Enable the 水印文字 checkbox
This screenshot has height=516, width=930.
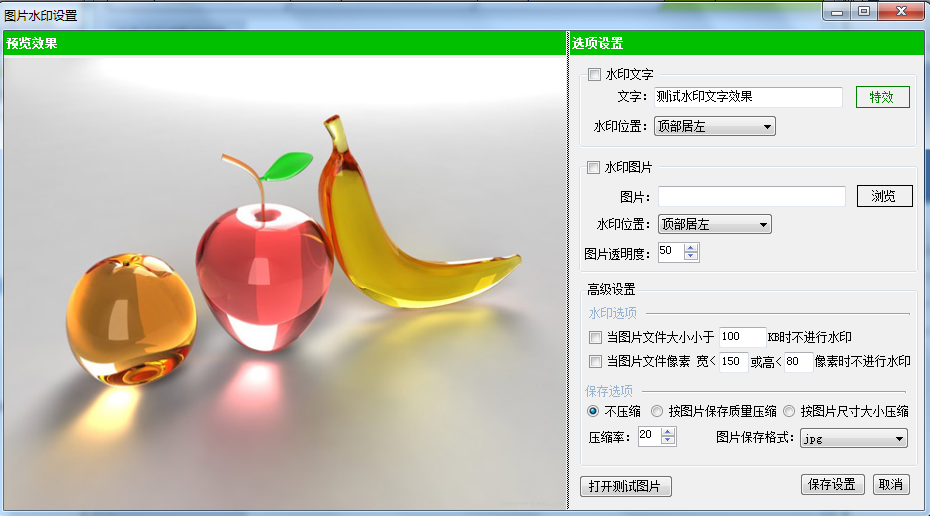[595, 75]
